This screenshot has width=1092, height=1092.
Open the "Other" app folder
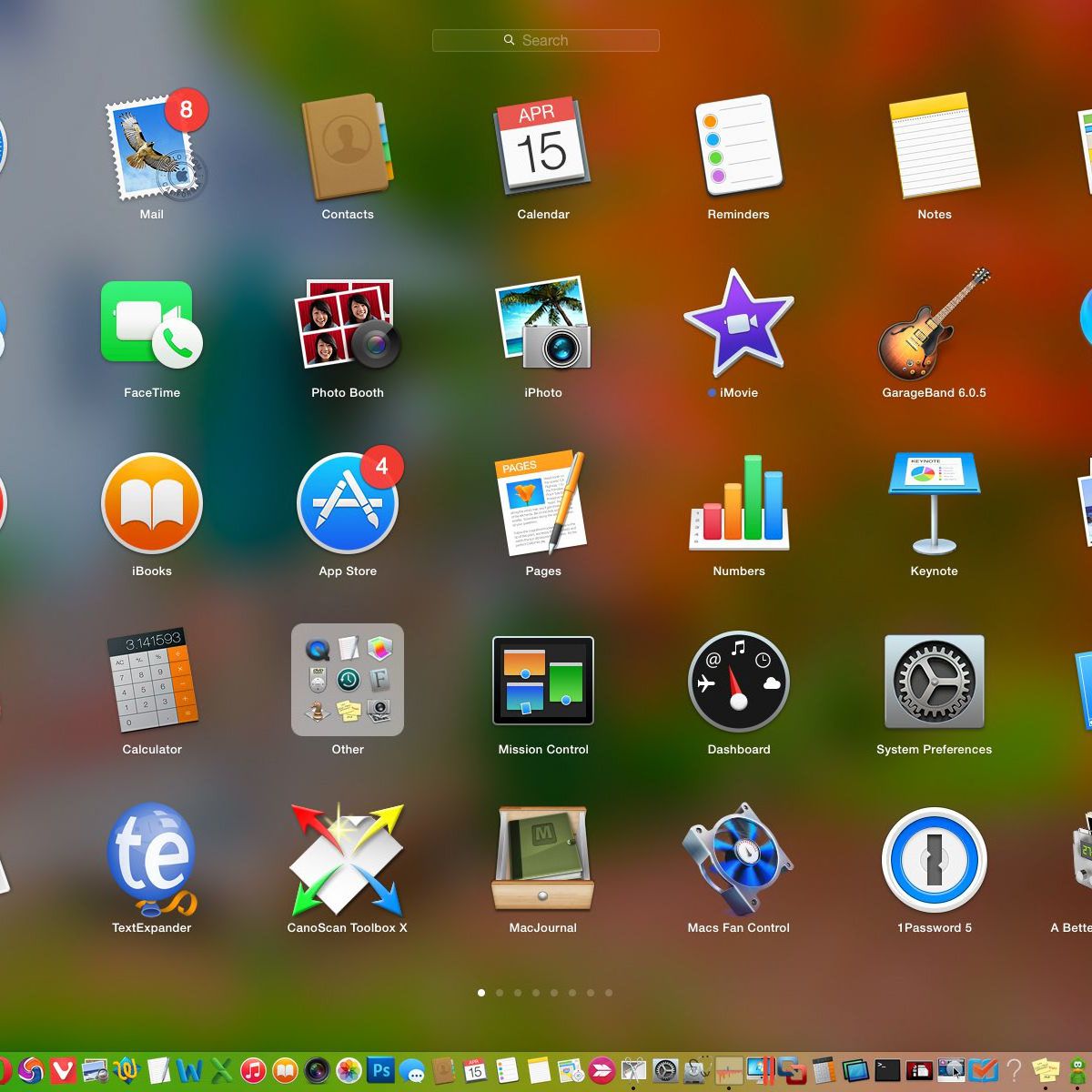pos(347,679)
